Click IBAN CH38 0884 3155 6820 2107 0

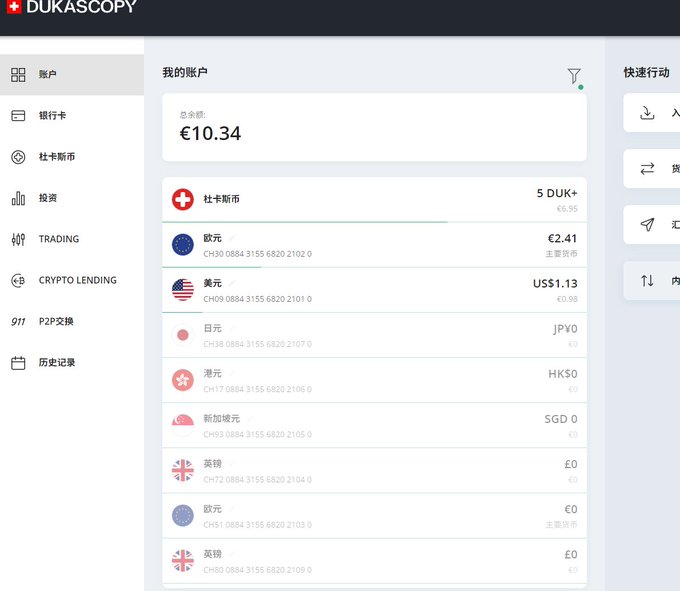[258, 344]
